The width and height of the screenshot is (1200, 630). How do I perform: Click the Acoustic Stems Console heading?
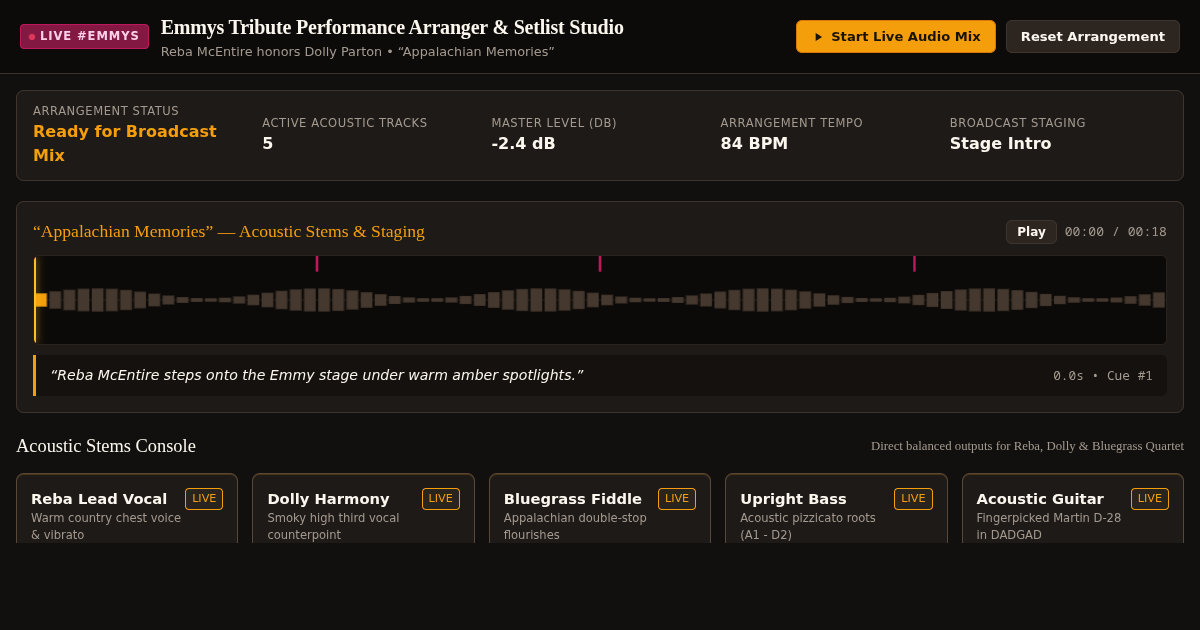pyautogui.click(x=106, y=446)
